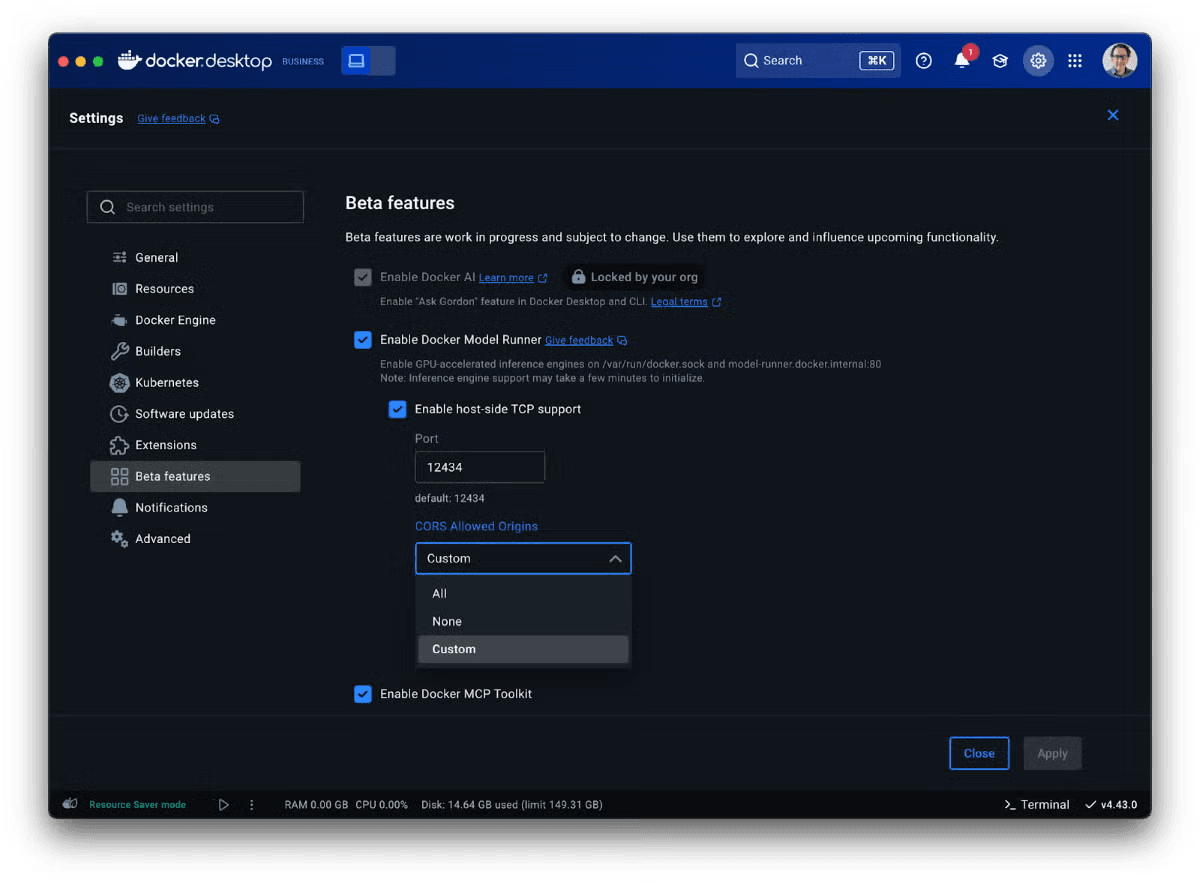
Task: Click the Disk 14.64 GB used readout
Action: pos(511,805)
